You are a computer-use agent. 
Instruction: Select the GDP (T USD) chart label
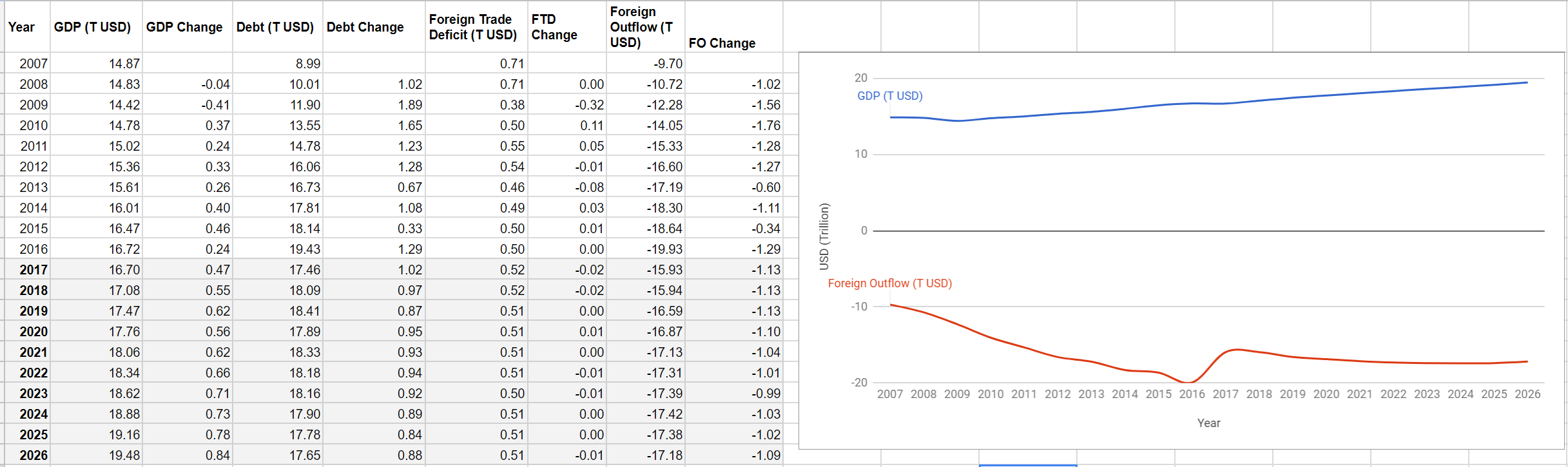click(889, 96)
